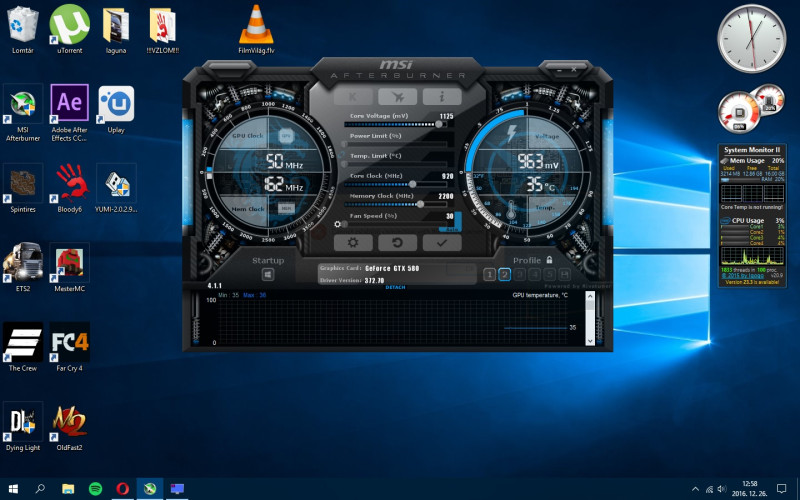Click the link icon beside Temp. Limit
800x500 pixels.
(x=341, y=154)
